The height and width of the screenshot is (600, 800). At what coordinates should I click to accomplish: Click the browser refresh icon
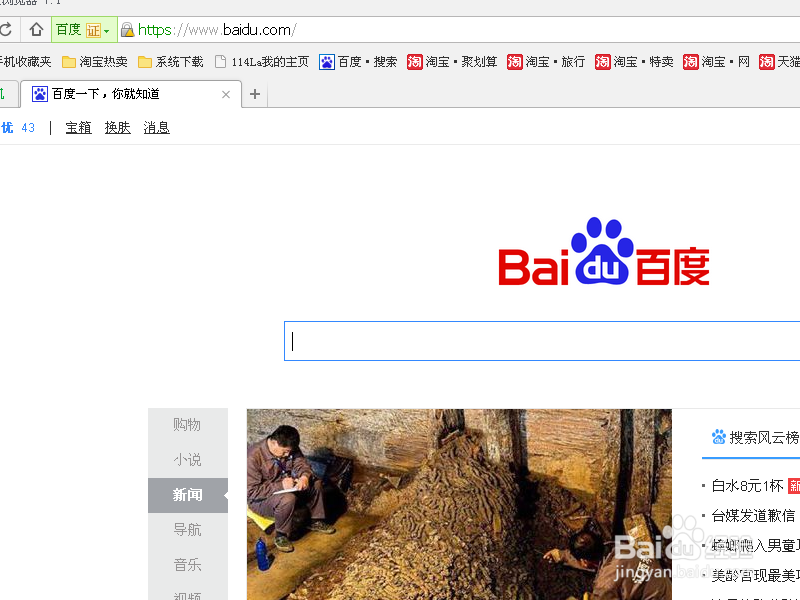(5, 30)
